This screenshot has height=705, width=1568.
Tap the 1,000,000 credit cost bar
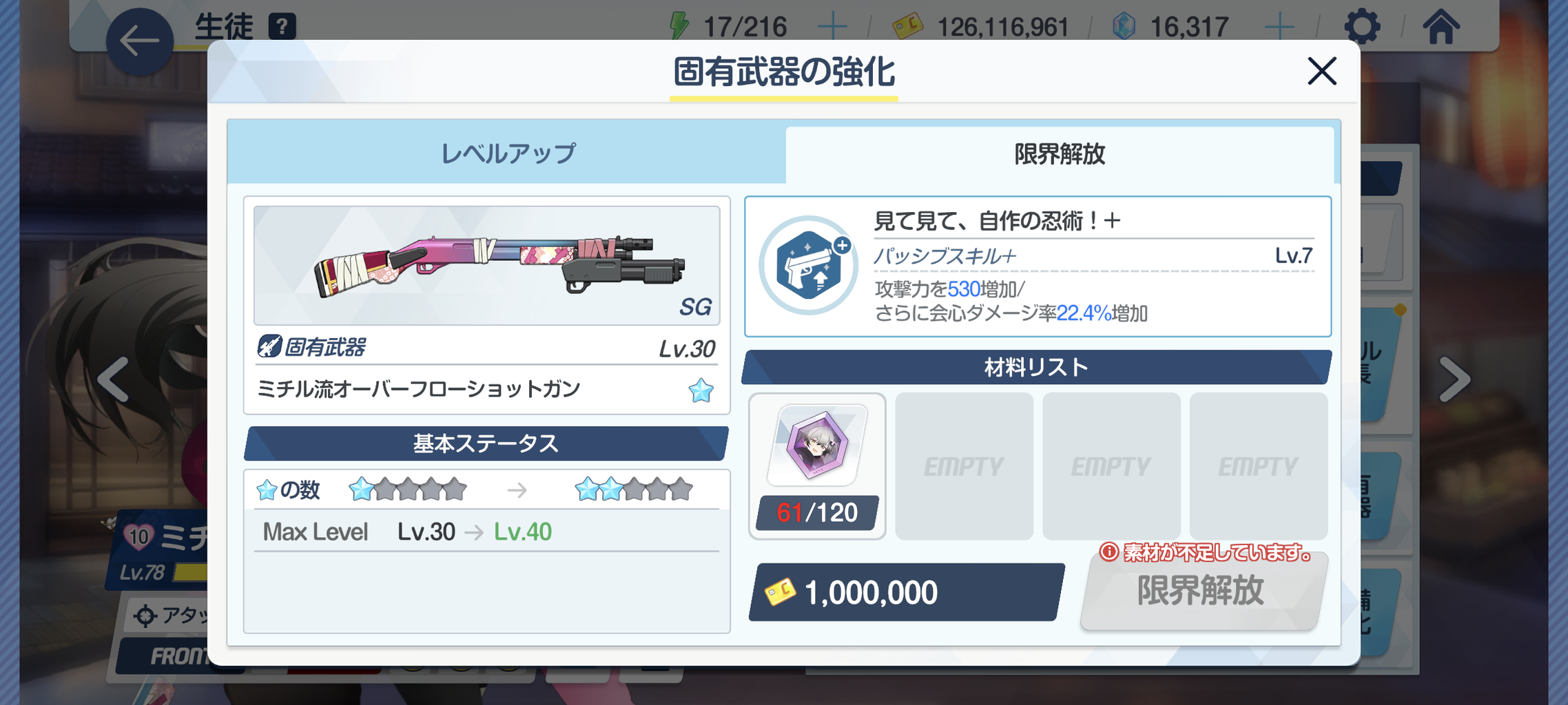(907, 592)
